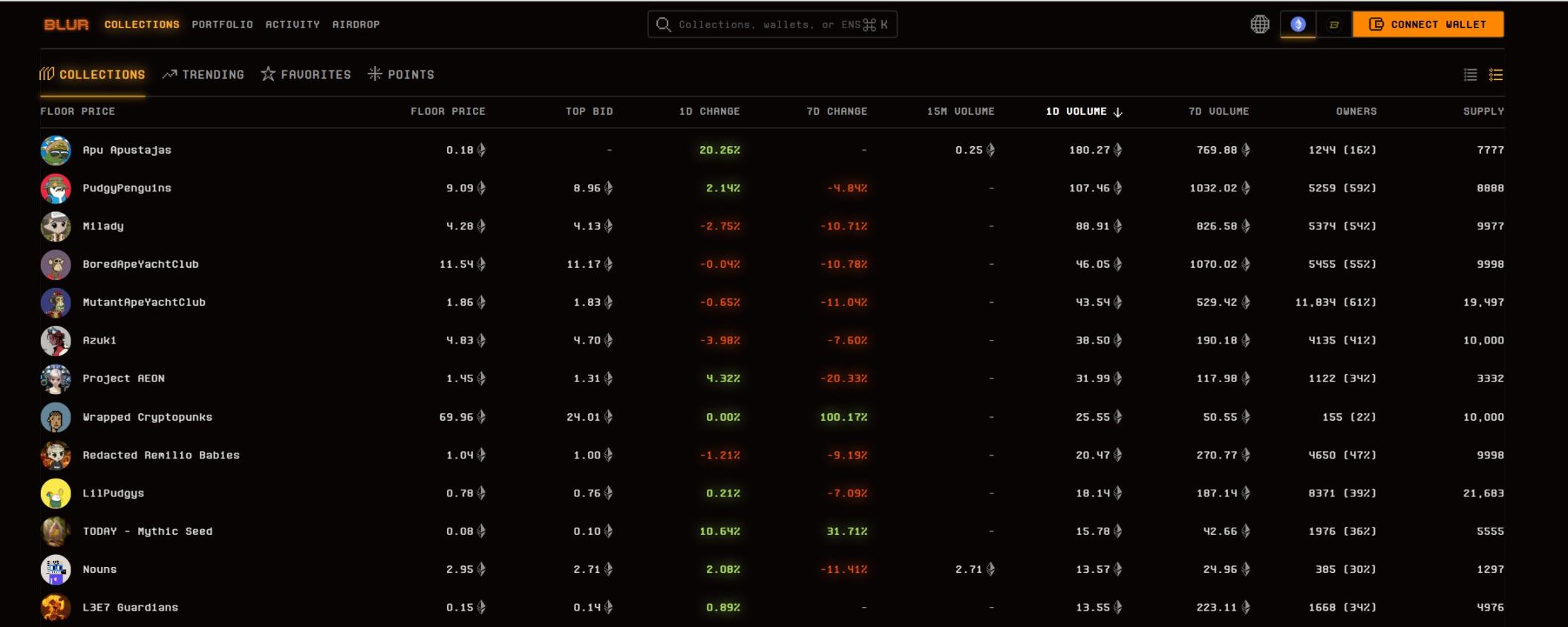Click Wrapped Cryptopunks 7D change 100.17%
The height and width of the screenshot is (627, 1568).
click(843, 417)
